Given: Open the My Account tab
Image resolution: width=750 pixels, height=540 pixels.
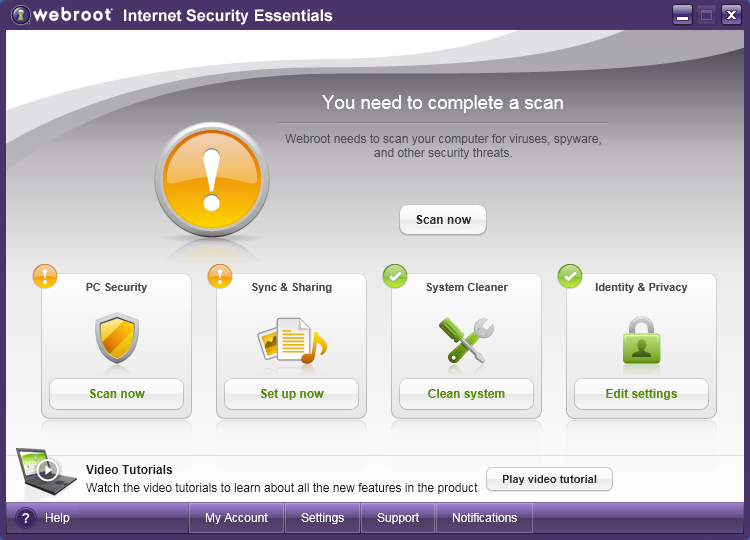Looking at the screenshot, I should pos(236,518).
